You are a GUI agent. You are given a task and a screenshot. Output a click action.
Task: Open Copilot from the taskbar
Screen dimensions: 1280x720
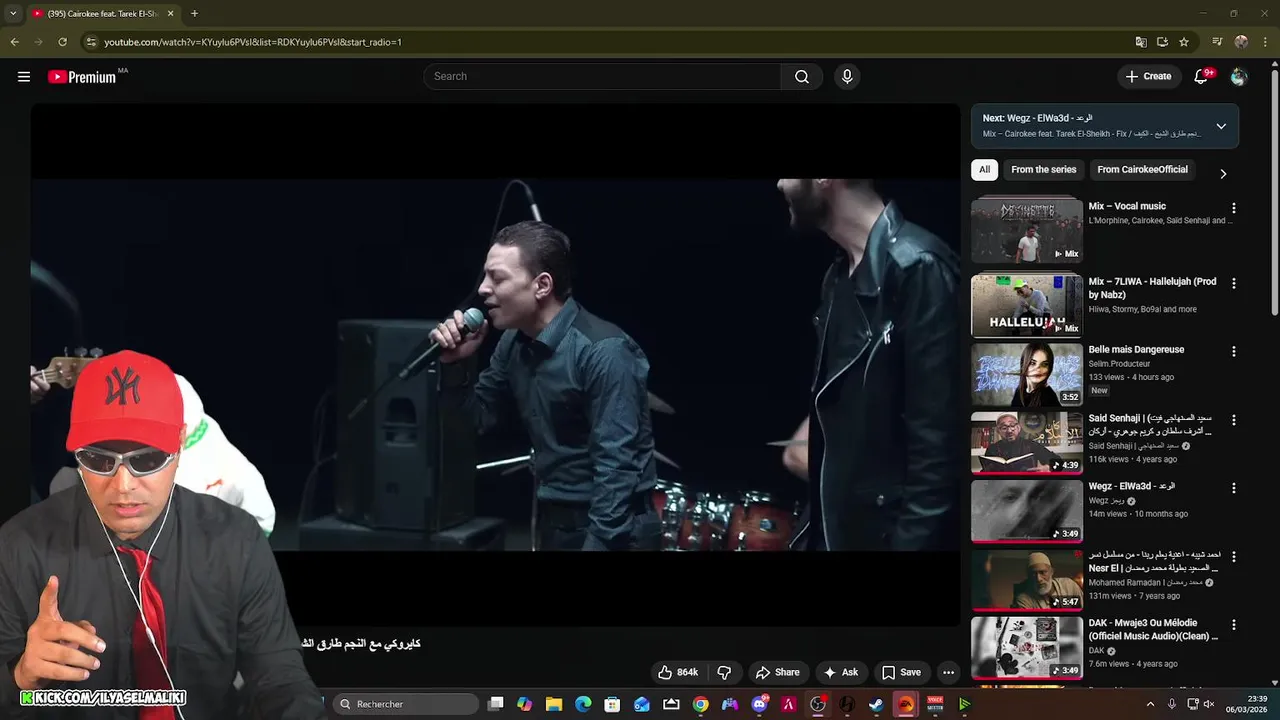[x=524, y=704]
